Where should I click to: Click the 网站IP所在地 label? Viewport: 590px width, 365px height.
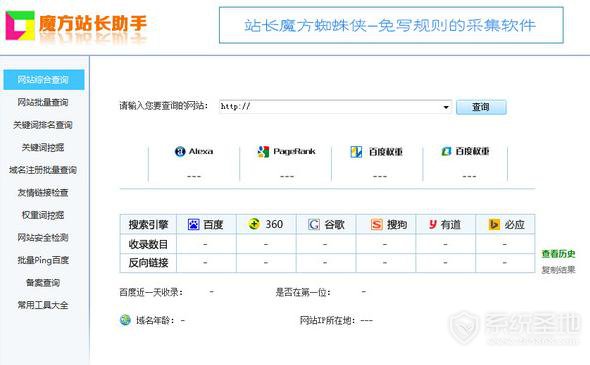point(327,321)
